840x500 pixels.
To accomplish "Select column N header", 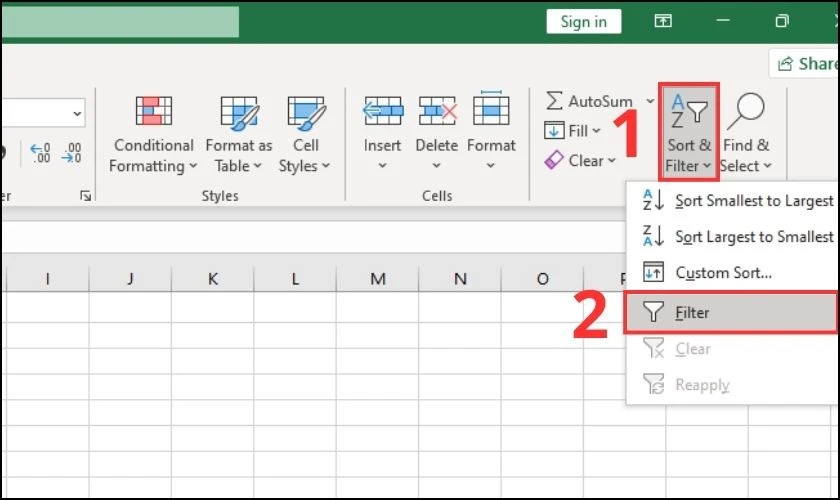I will (x=460, y=278).
